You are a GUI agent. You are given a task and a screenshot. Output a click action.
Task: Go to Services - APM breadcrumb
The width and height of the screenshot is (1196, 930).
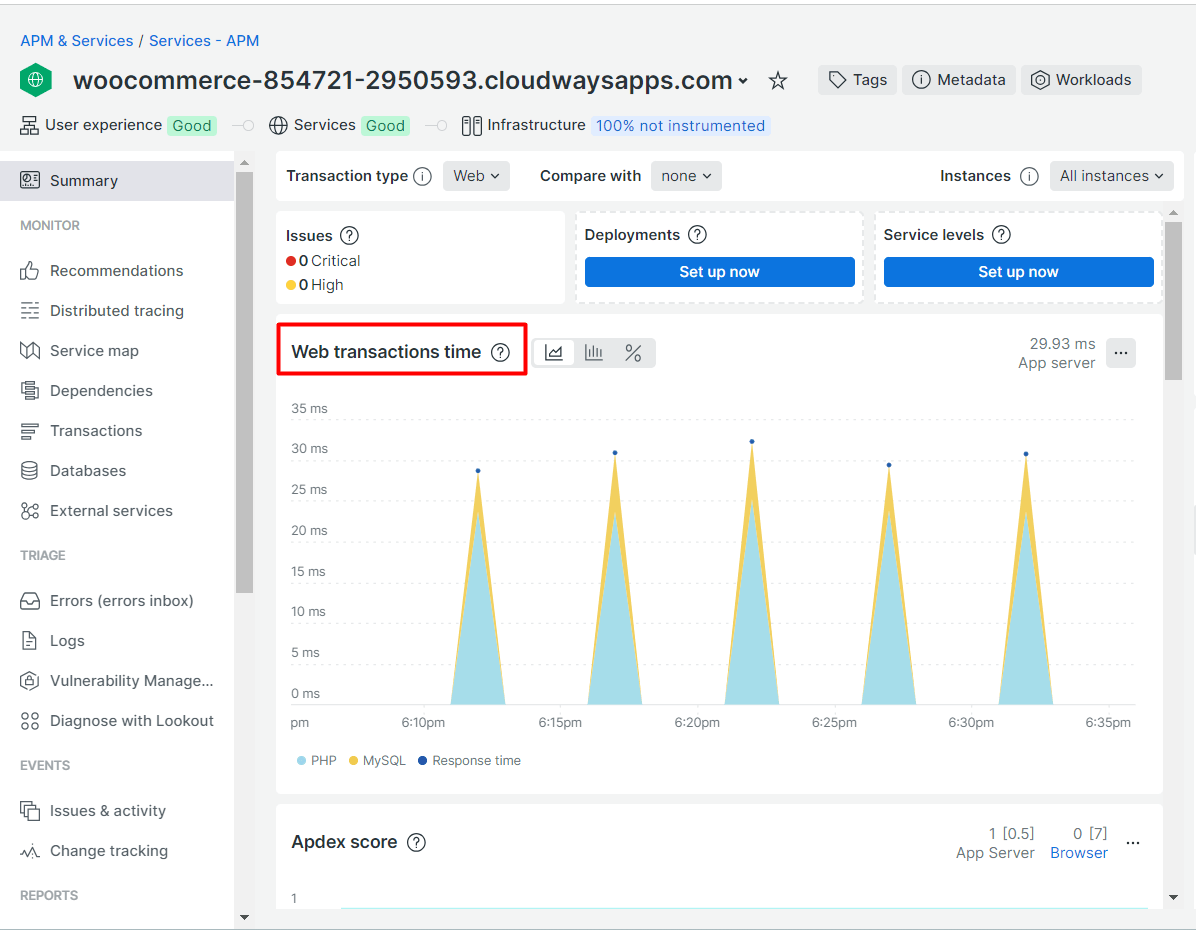click(204, 40)
